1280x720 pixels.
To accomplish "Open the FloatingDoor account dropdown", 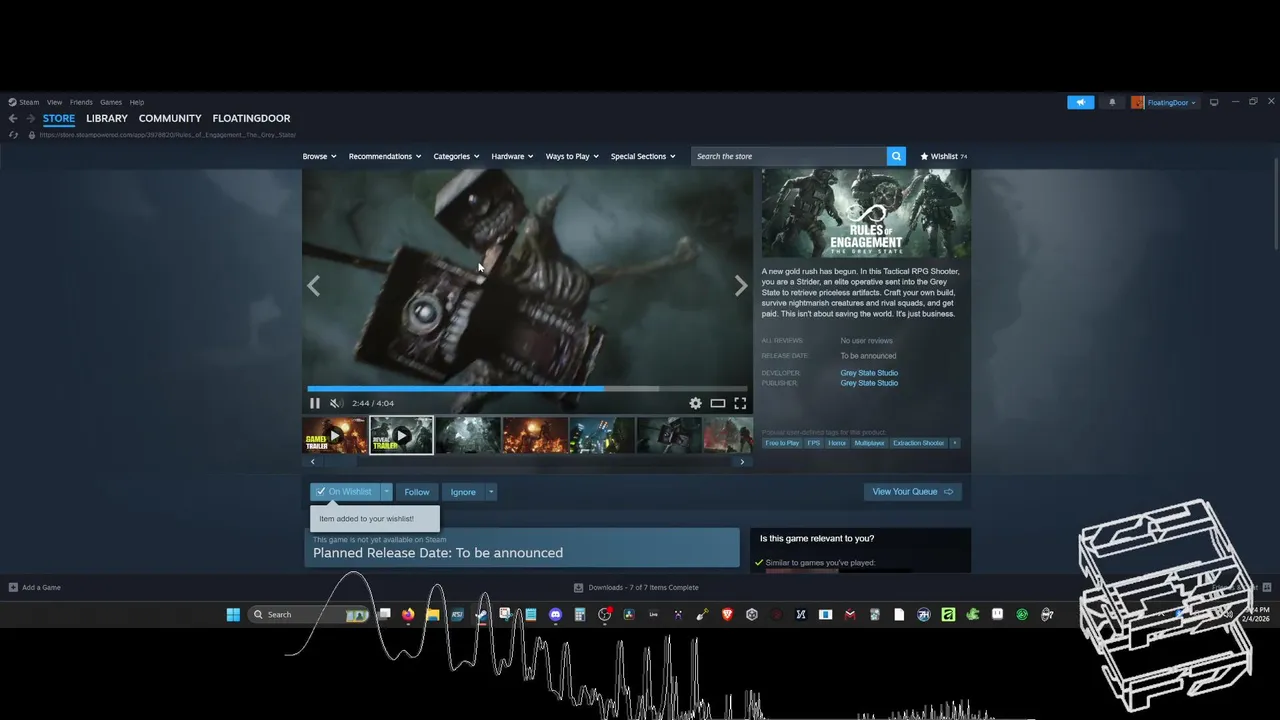I will point(1164,102).
